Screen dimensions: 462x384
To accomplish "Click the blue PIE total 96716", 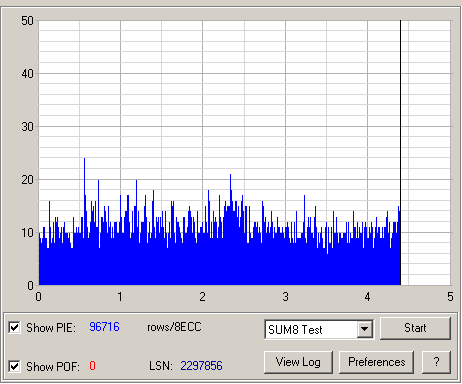I will click(104, 327).
